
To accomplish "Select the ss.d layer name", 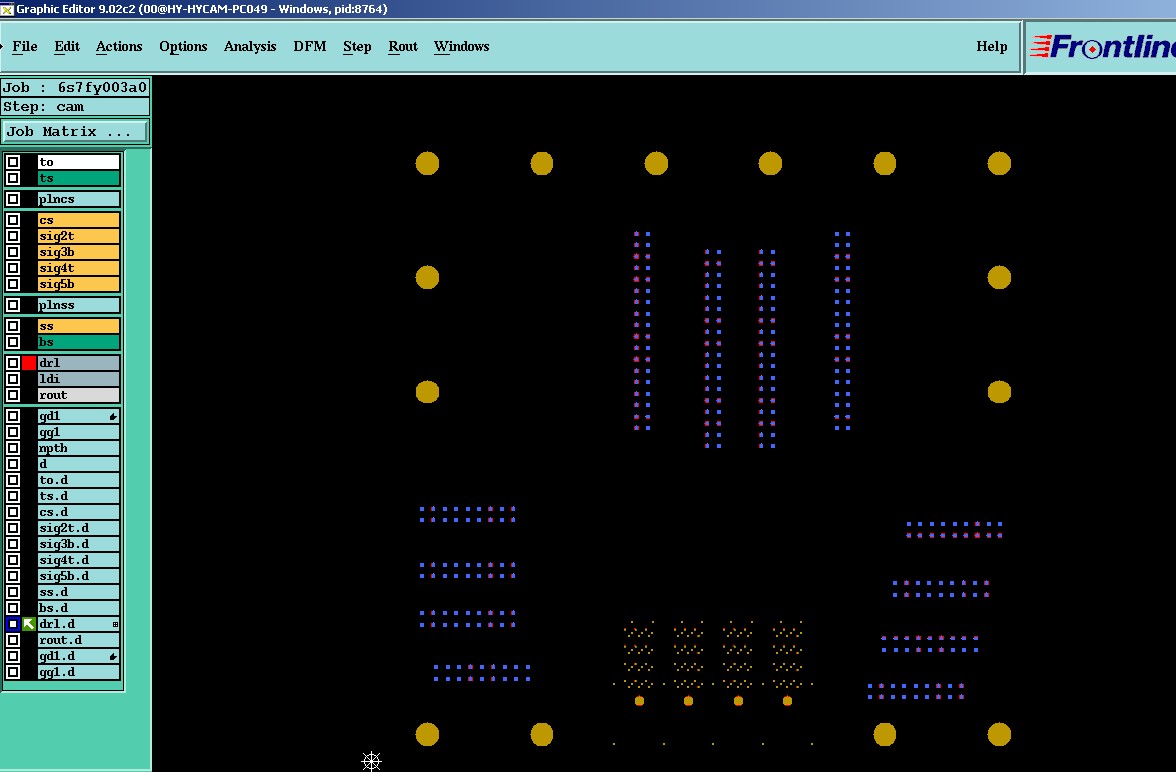I will pos(78,592).
